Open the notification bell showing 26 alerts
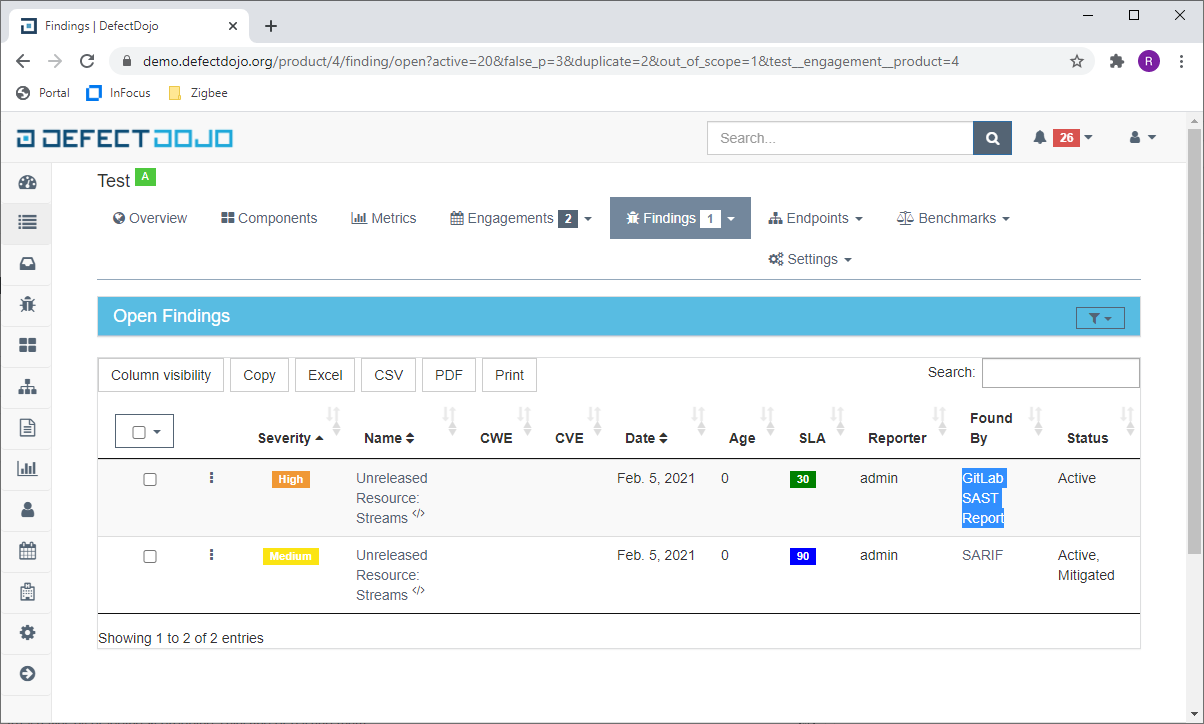 click(x=1040, y=137)
